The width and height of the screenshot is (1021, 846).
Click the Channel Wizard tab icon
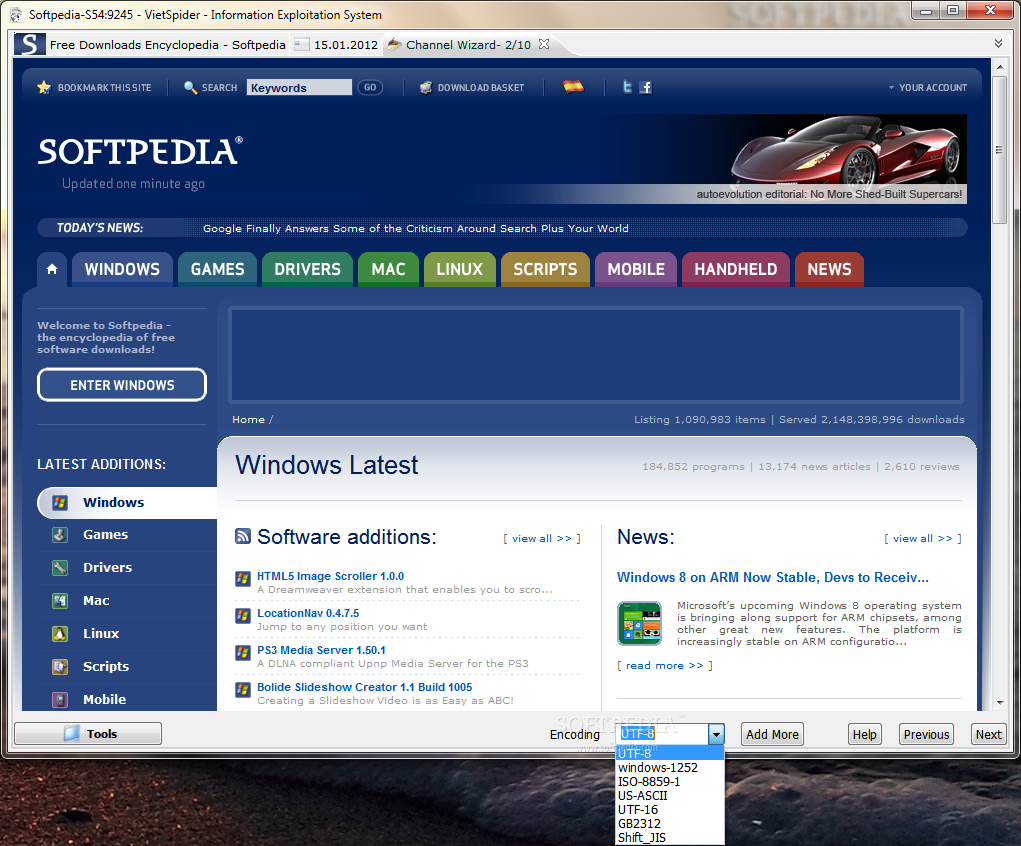[394, 44]
